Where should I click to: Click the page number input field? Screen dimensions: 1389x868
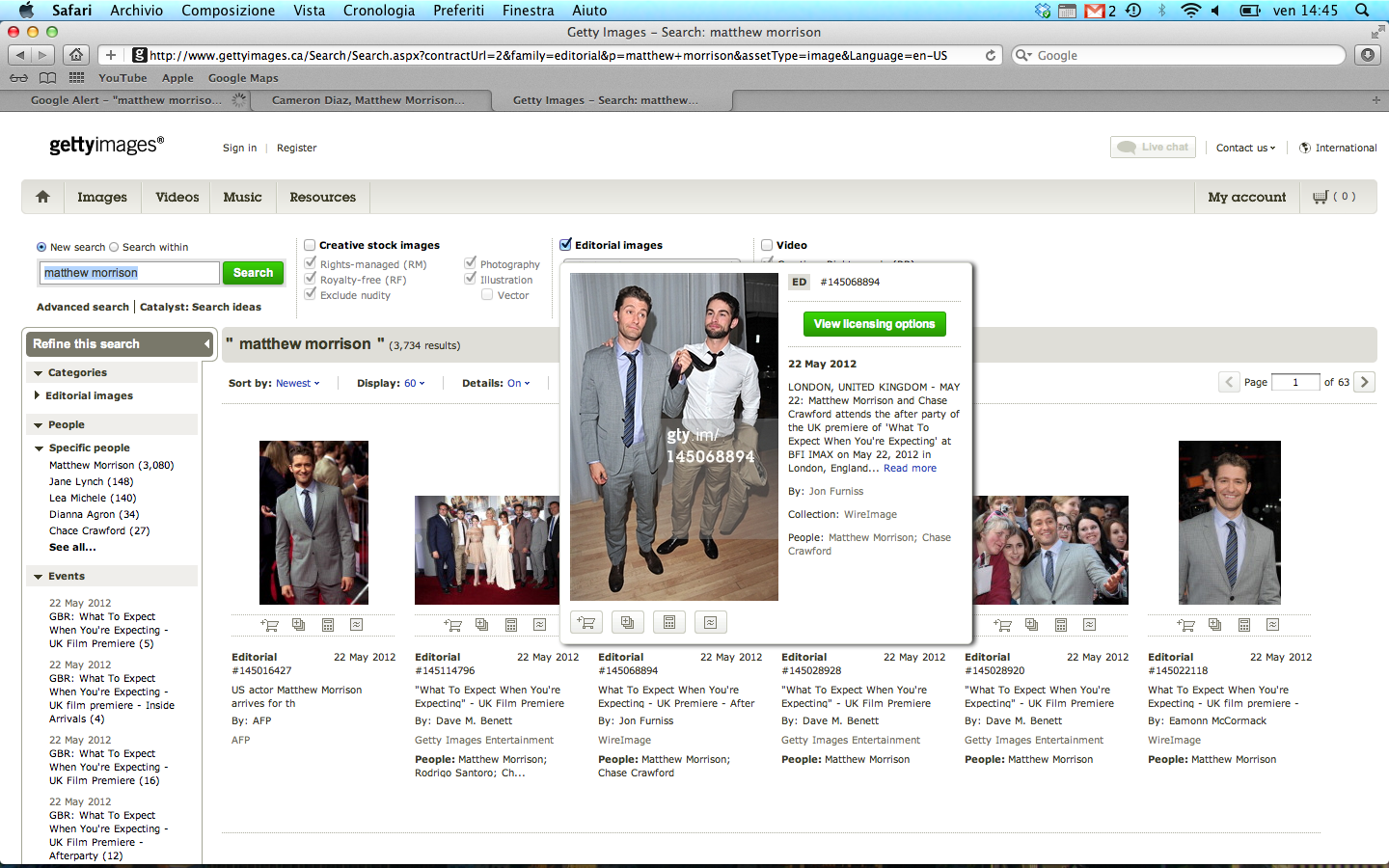[1295, 382]
